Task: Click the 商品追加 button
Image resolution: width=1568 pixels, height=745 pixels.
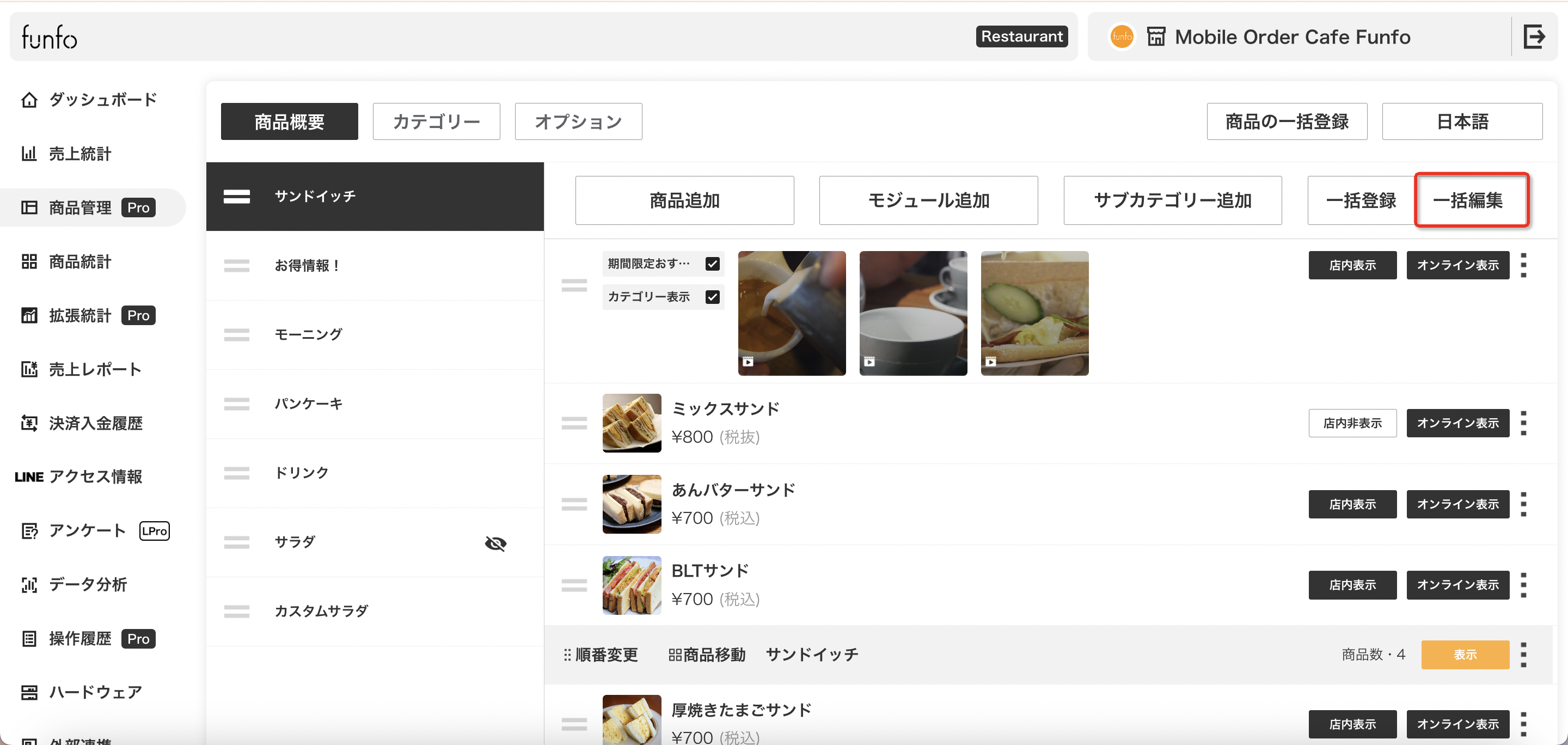Action: coord(684,200)
